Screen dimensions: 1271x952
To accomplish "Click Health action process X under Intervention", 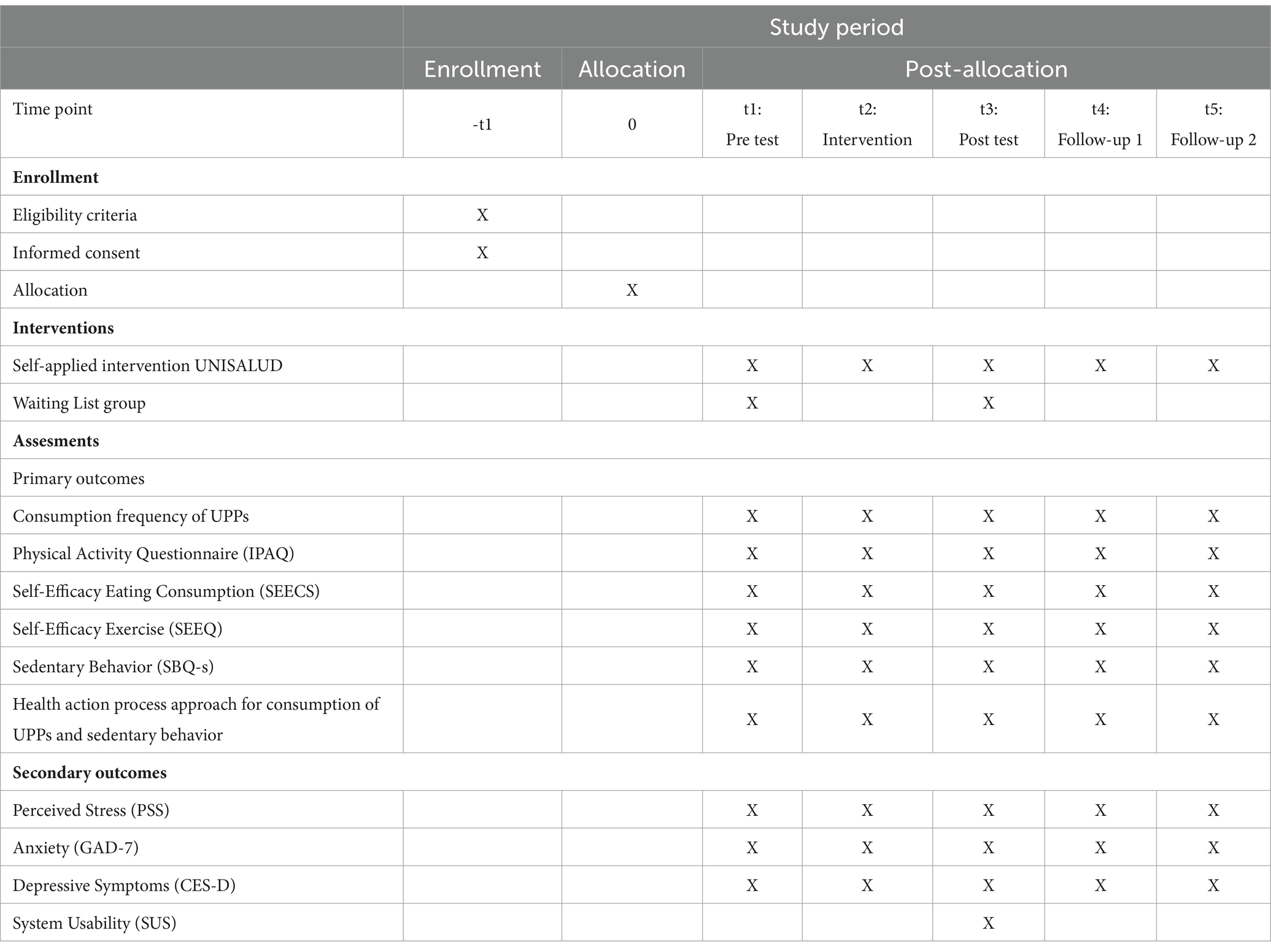I will coord(867,720).
